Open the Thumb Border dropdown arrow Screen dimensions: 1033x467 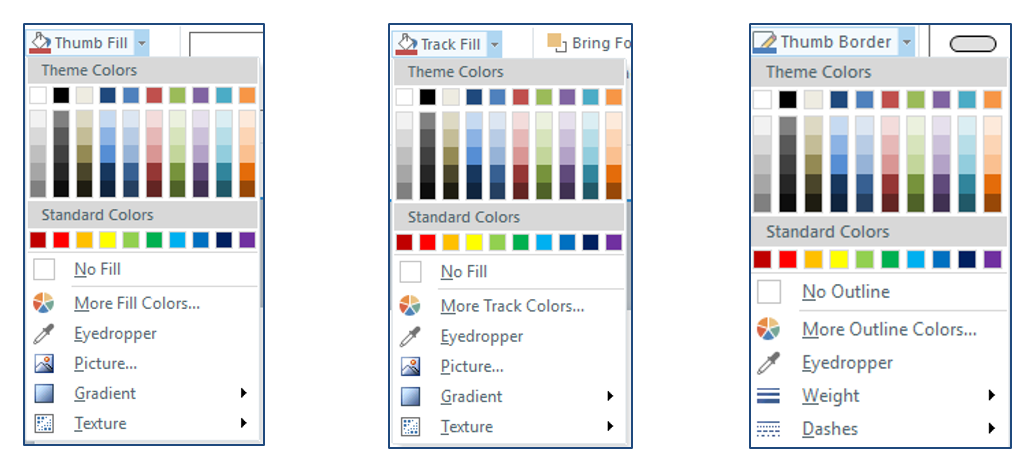907,42
